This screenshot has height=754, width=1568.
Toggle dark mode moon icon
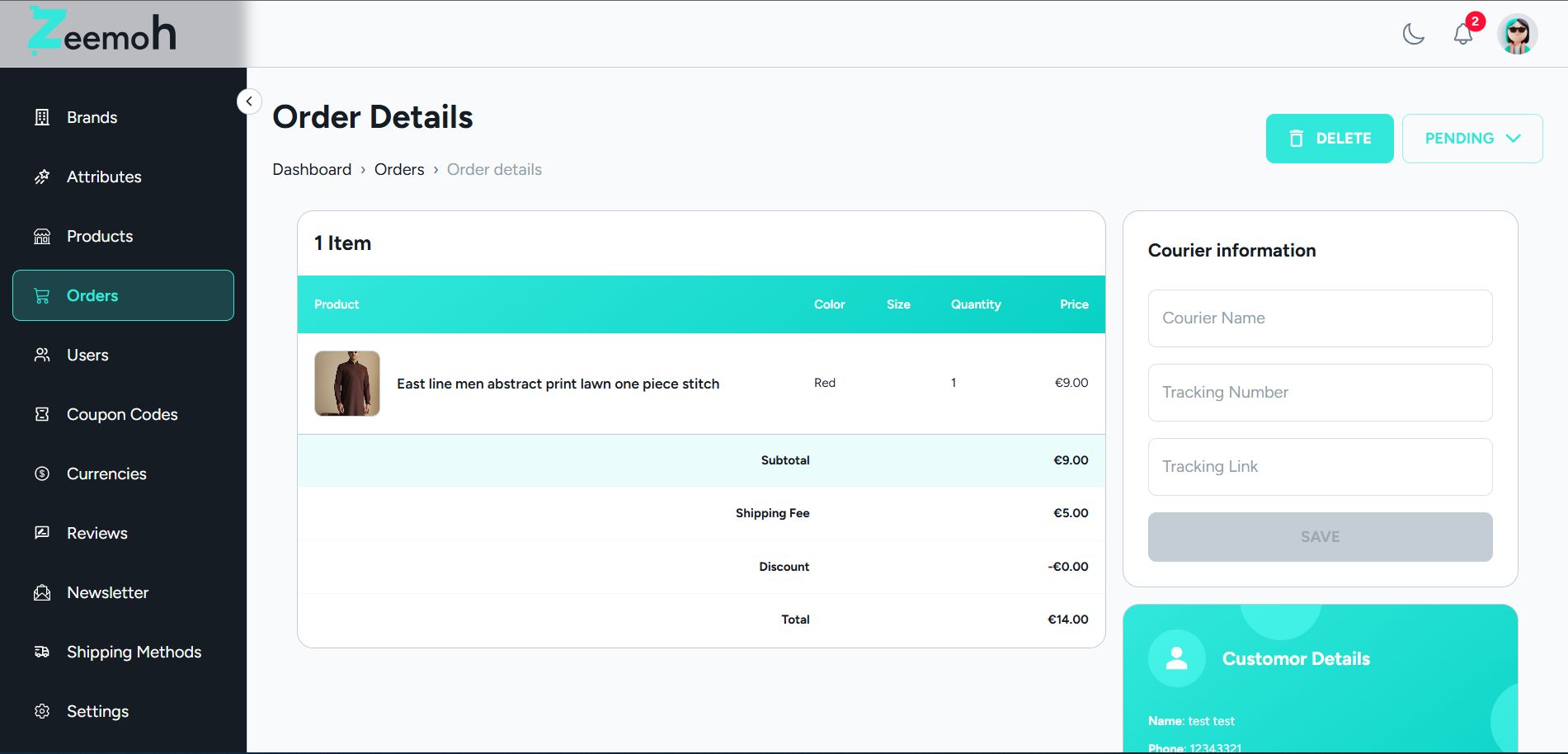1414,34
